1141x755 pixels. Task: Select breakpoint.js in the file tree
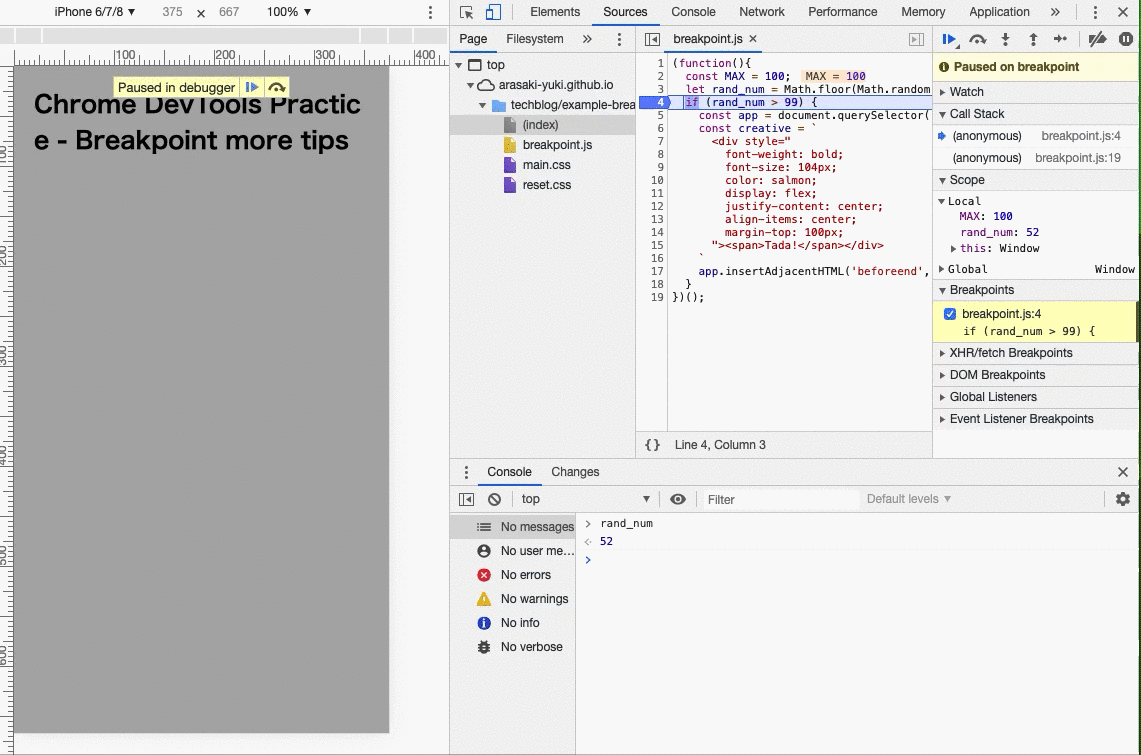[x=557, y=145]
